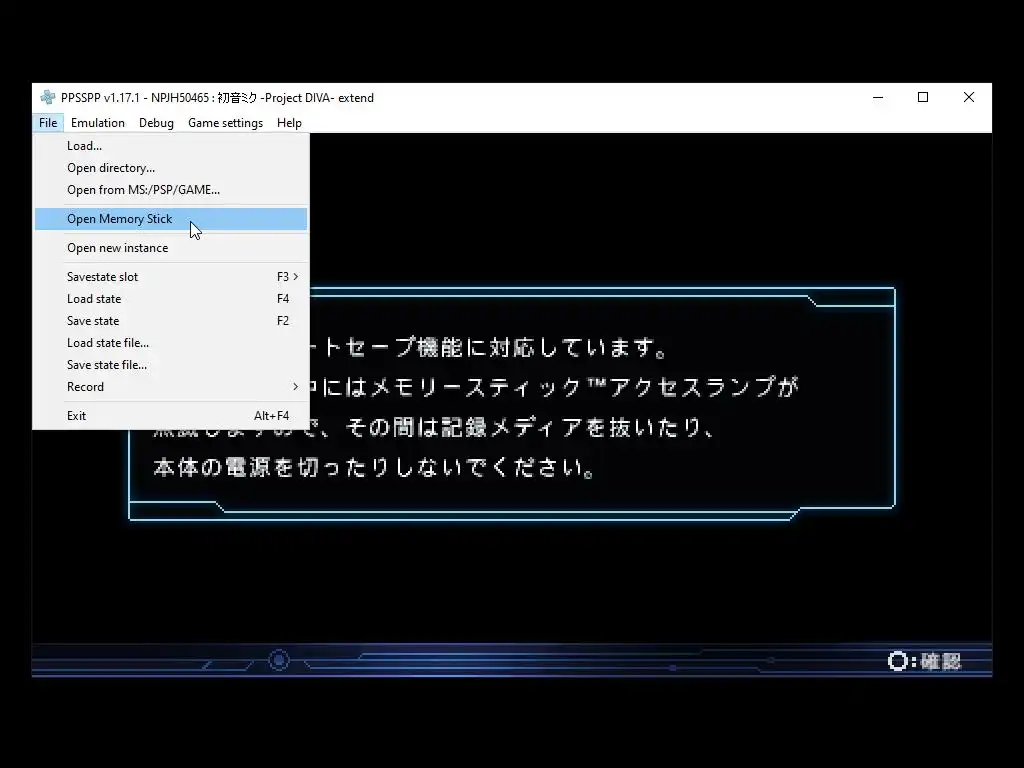
Task: Open the Emulation menu
Action: [98, 123]
